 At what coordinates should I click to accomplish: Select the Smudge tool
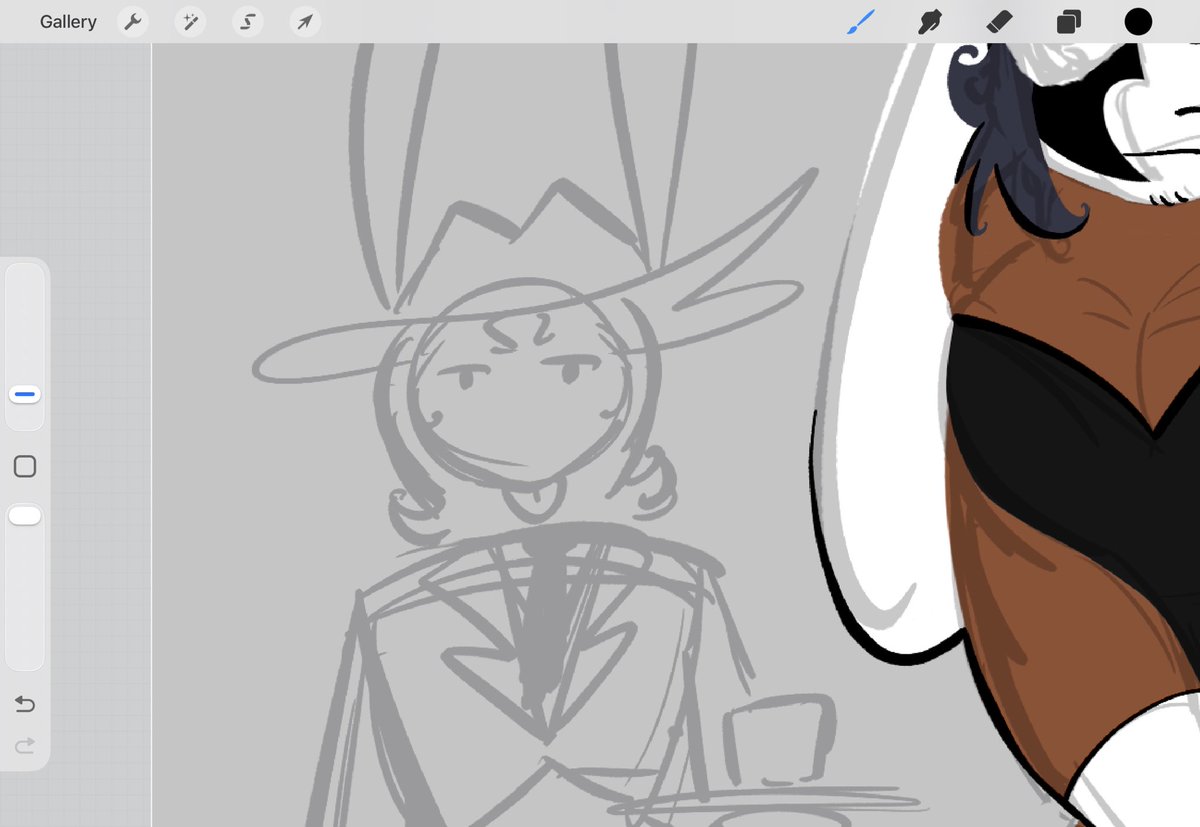pos(930,21)
